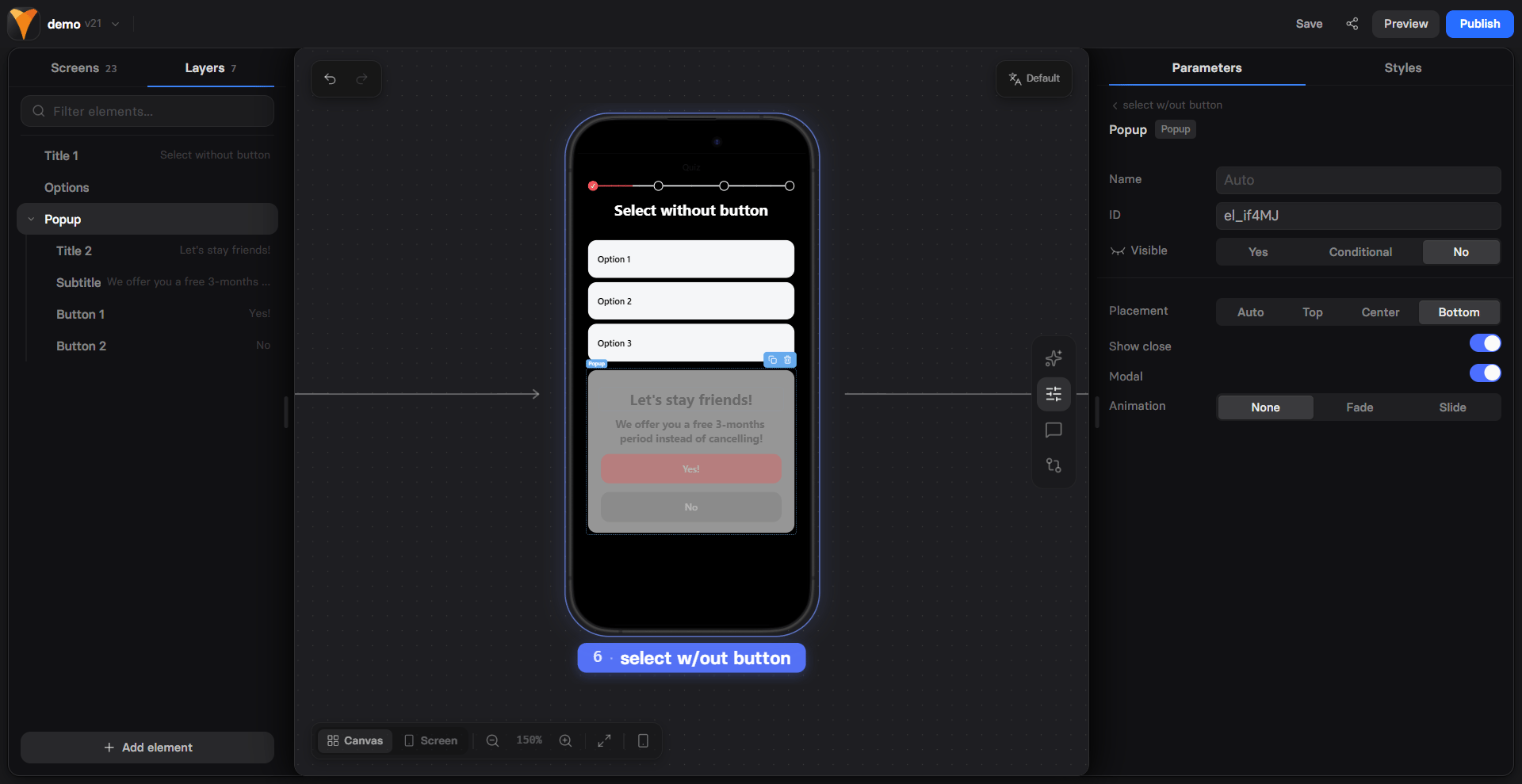
Task: Open the AI sparkle tool
Action: [x=1054, y=358]
